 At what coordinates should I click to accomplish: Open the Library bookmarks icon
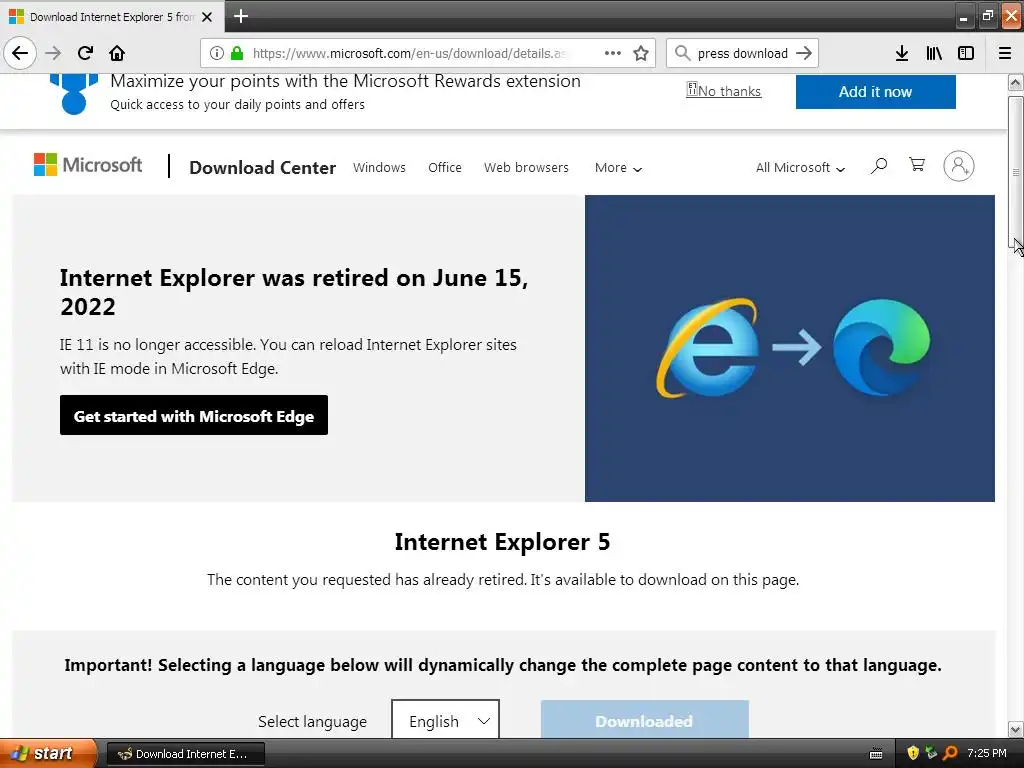pos(934,53)
